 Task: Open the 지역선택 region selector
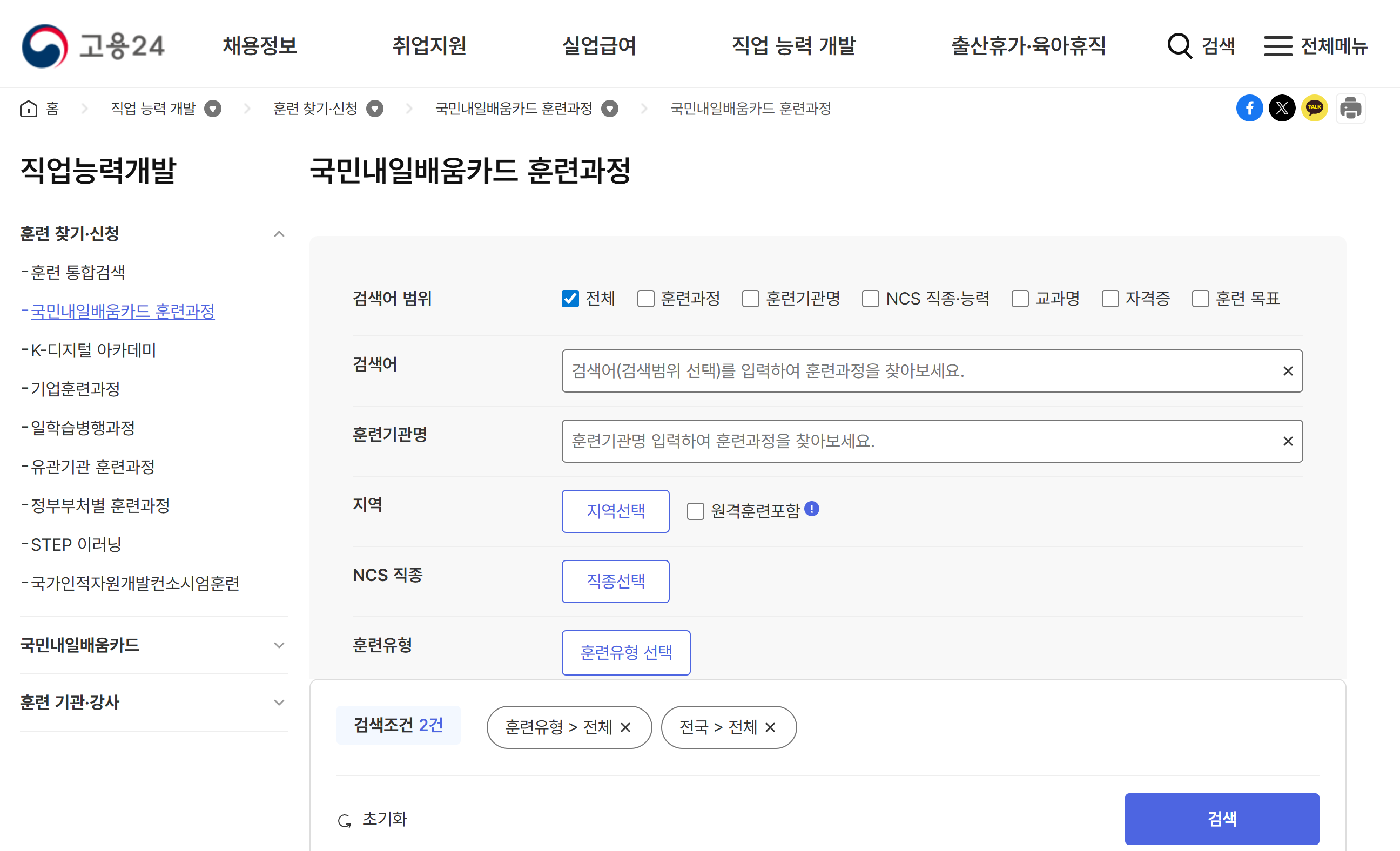[615, 511]
